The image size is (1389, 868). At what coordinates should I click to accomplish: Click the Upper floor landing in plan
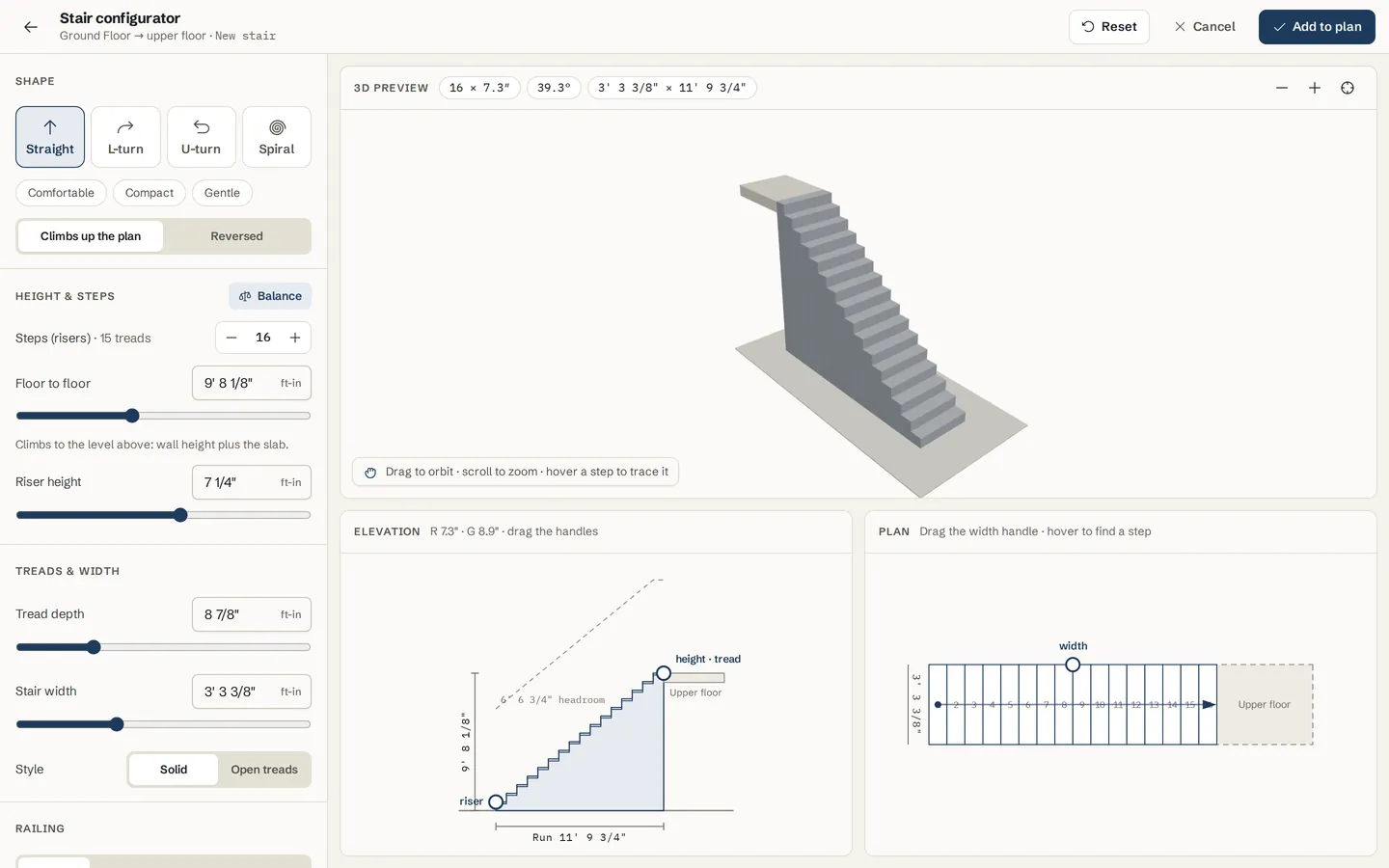click(x=1265, y=704)
